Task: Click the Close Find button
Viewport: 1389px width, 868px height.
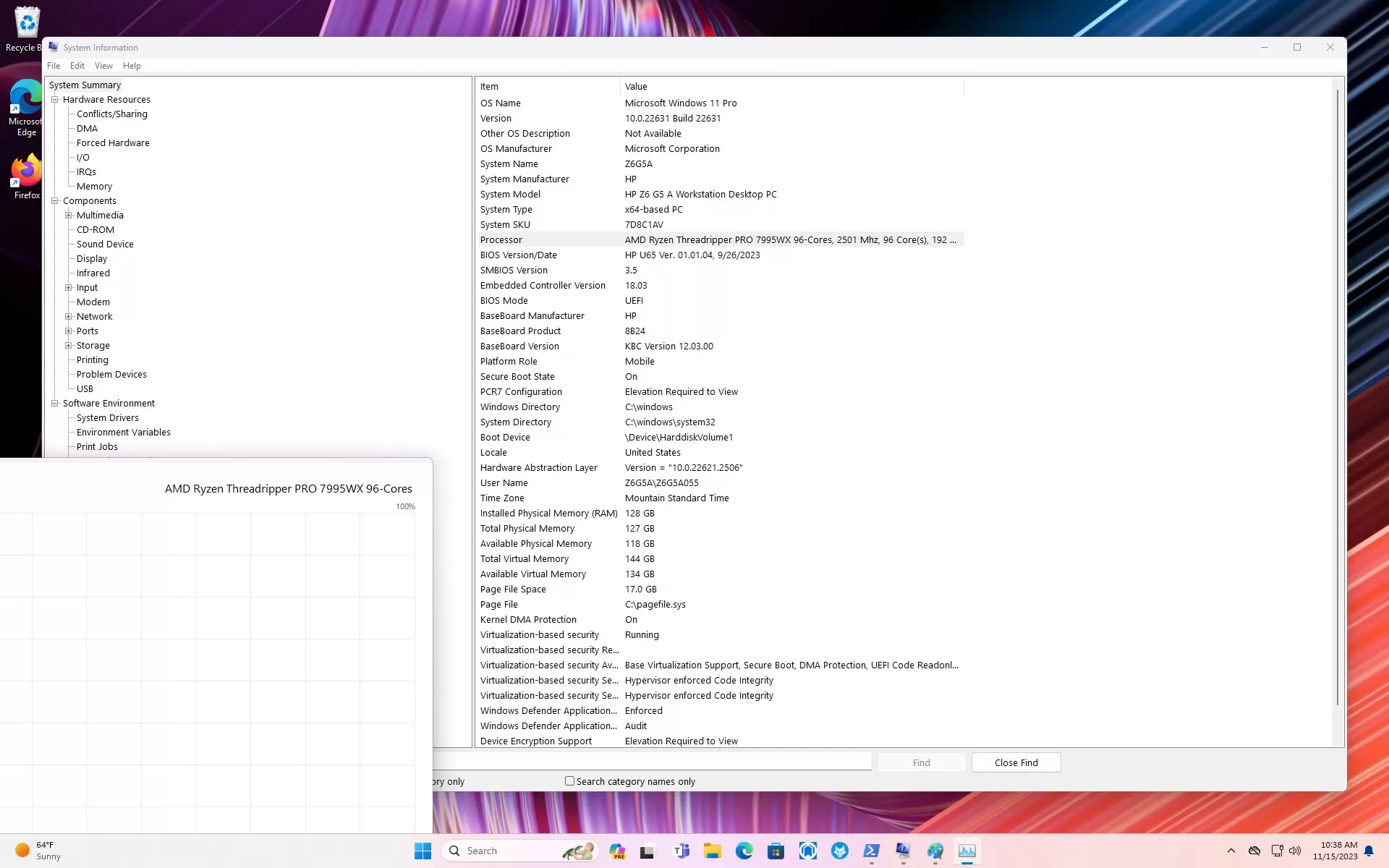Action: pos(1016,762)
